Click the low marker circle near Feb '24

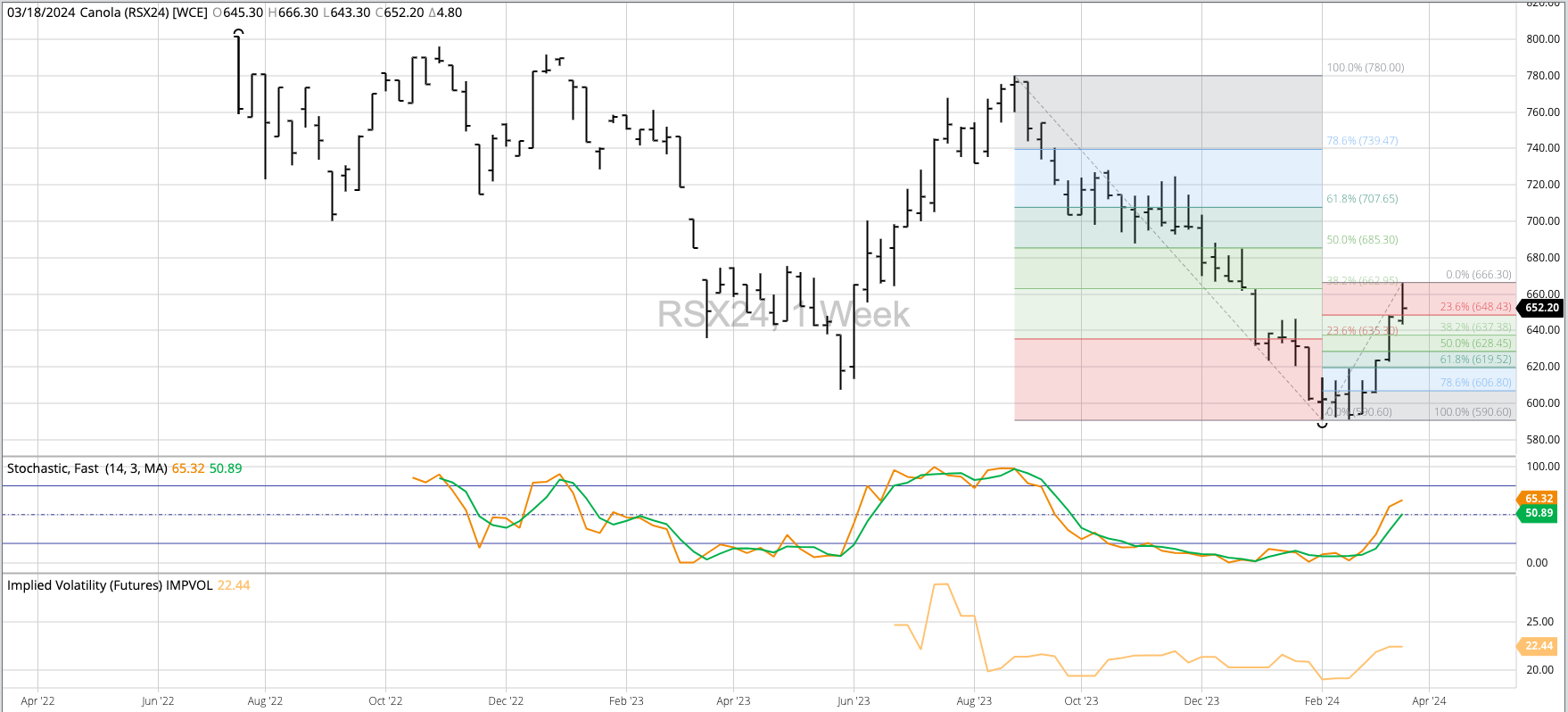1322,425
